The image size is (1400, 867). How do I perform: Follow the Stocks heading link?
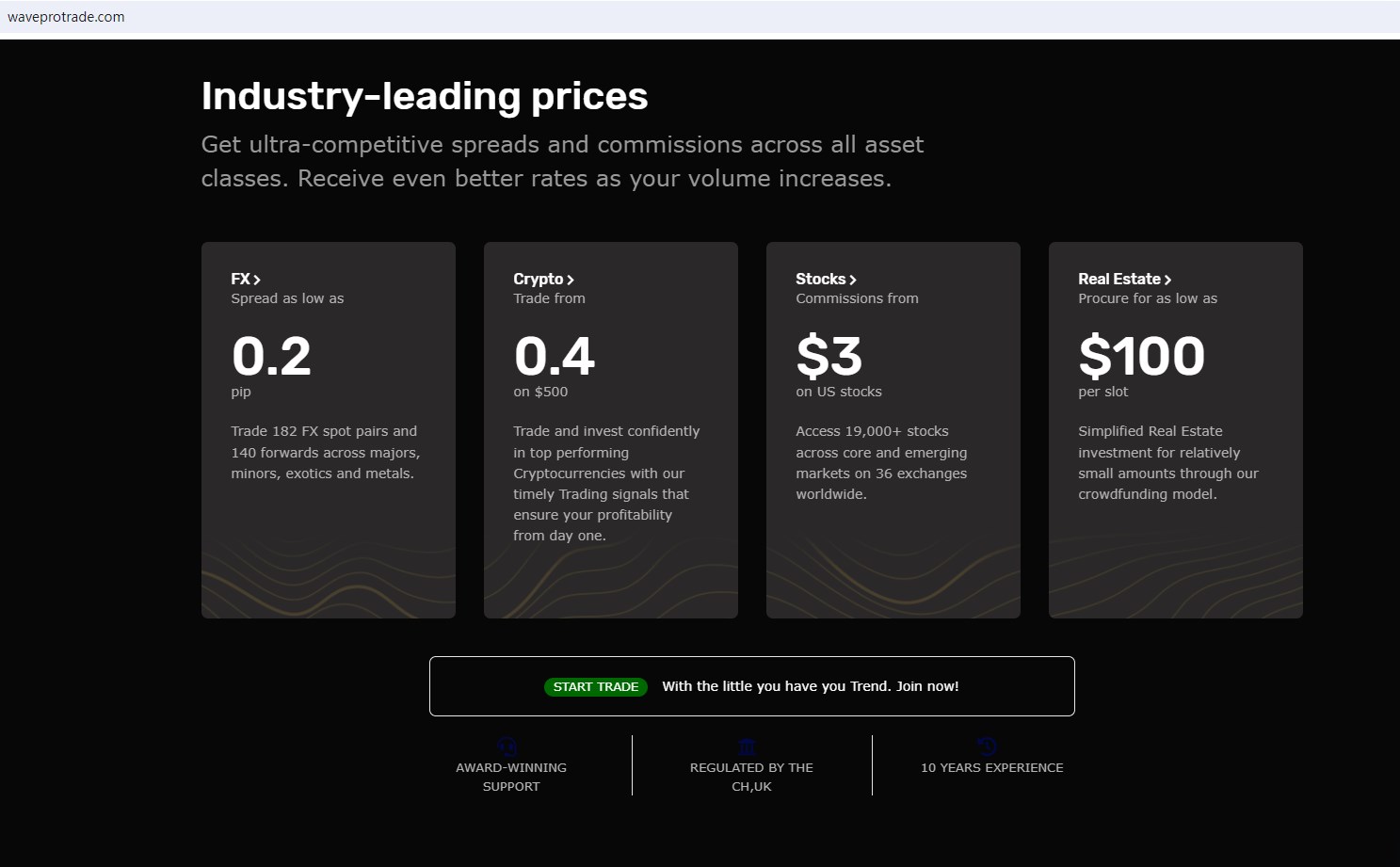[x=820, y=279]
